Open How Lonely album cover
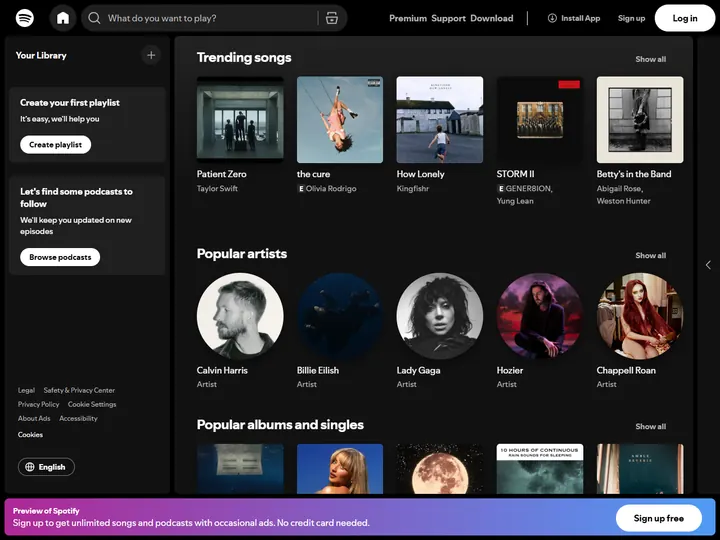 440,120
